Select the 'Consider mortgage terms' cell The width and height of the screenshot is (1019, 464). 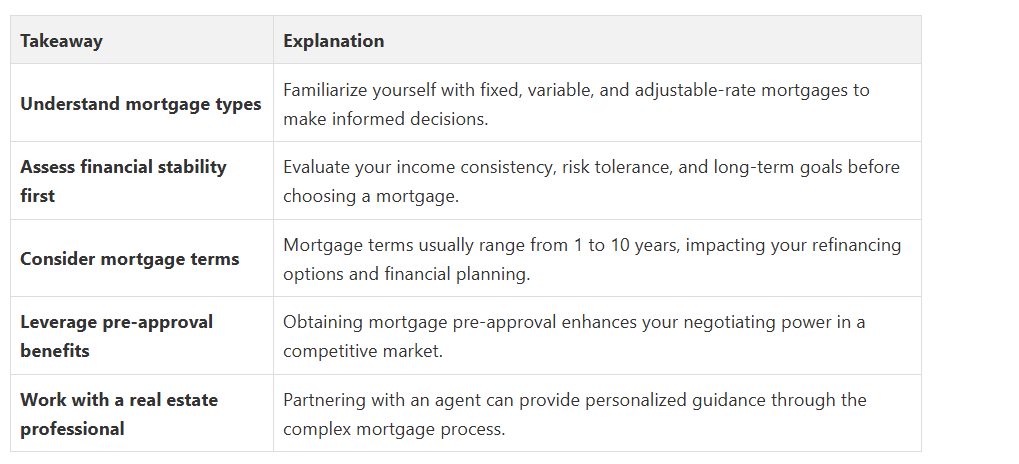click(x=142, y=258)
